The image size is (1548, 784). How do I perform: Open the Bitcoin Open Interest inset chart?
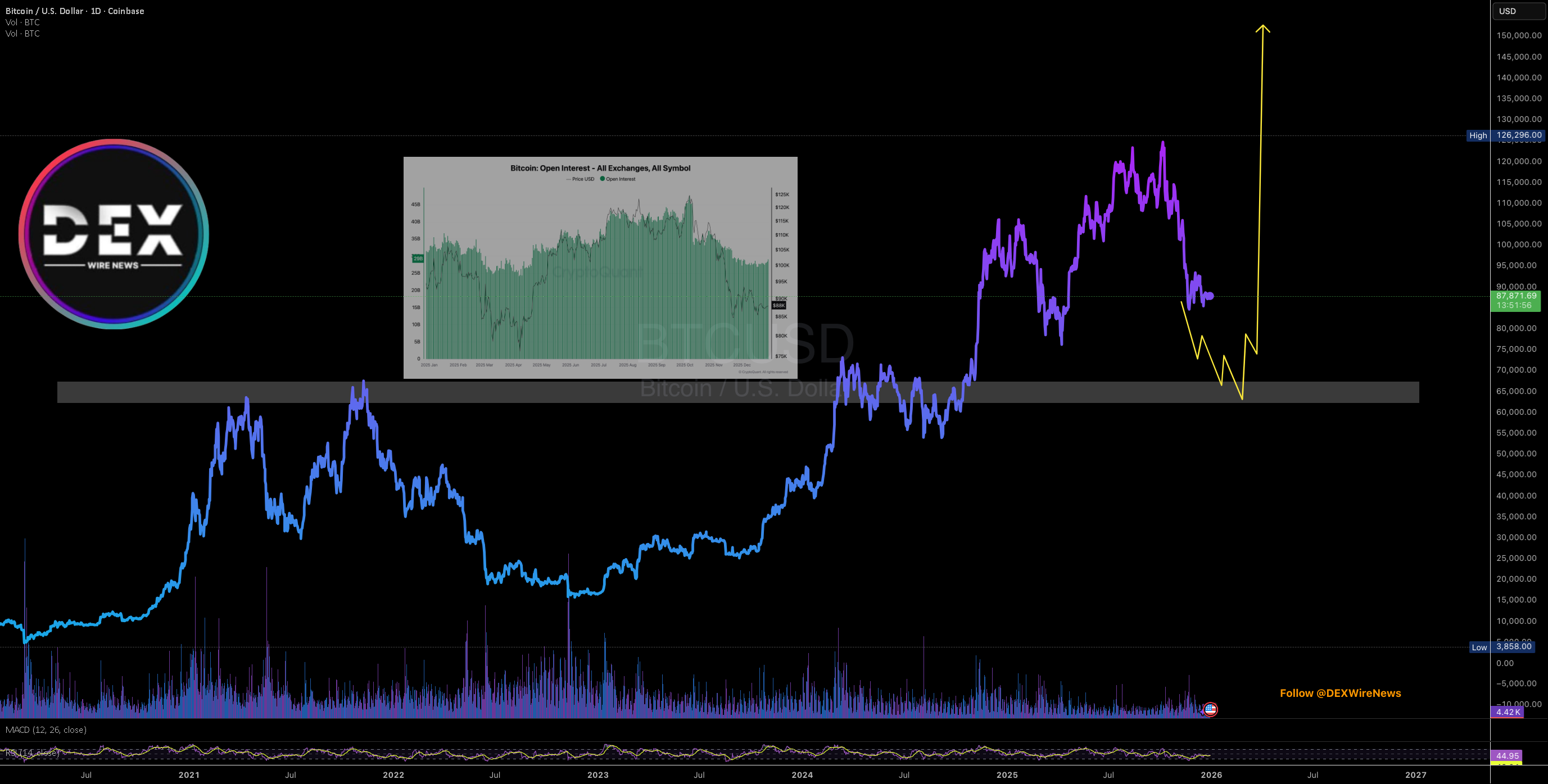[x=600, y=268]
